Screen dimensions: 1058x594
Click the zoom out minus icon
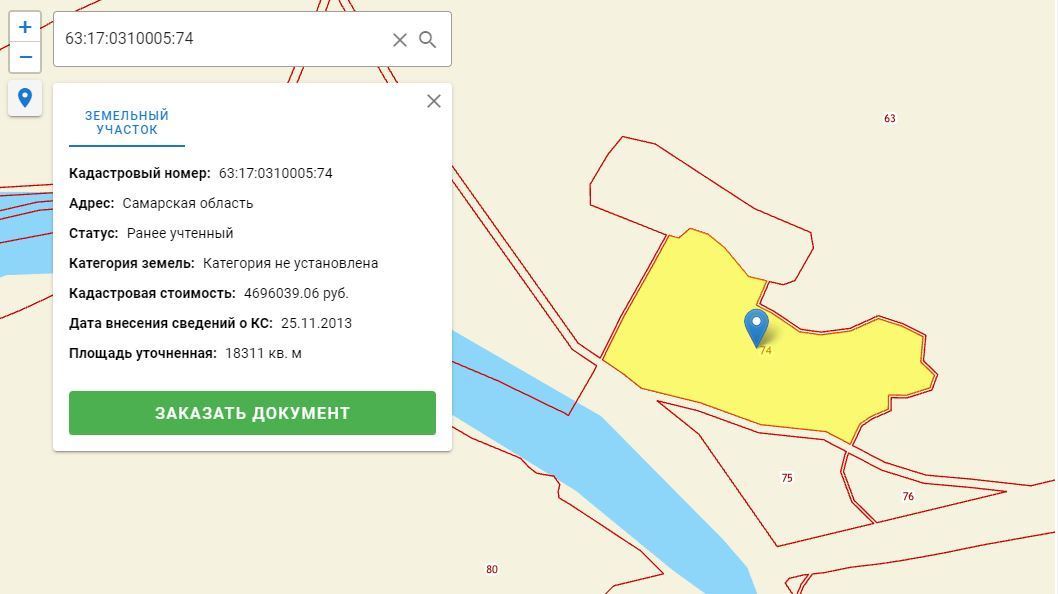pyautogui.click(x=25, y=57)
